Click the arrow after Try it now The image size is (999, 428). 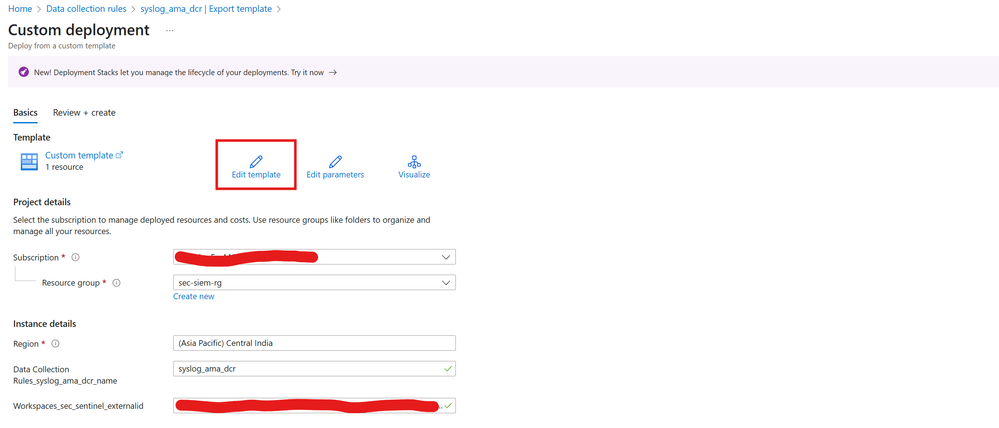point(333,73)
